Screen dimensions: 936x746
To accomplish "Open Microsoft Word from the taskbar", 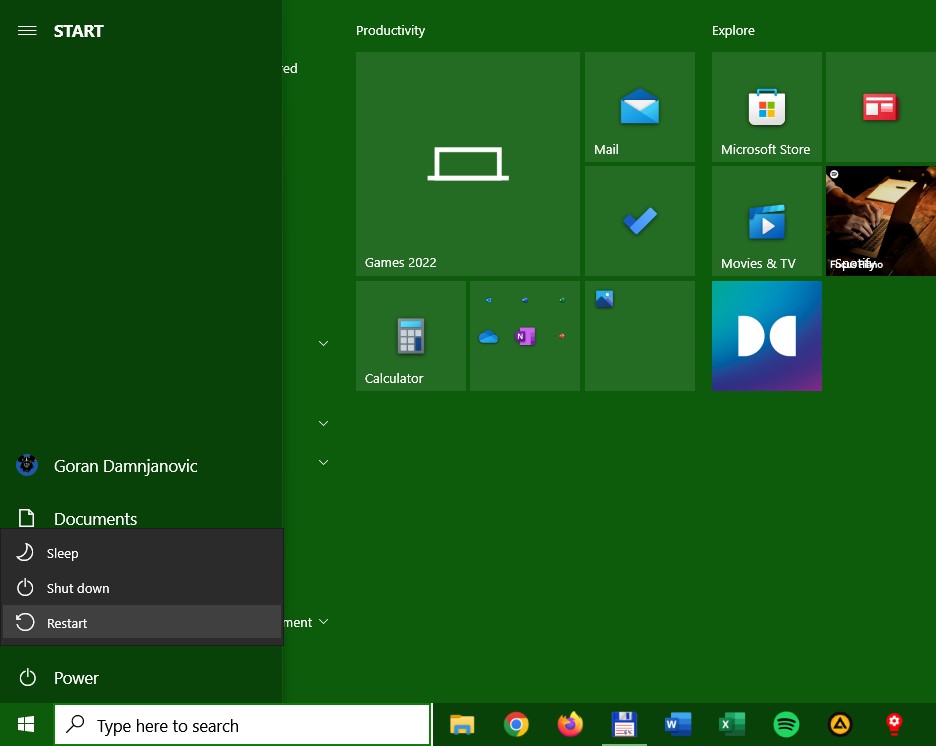I will [x=678, y=725].
